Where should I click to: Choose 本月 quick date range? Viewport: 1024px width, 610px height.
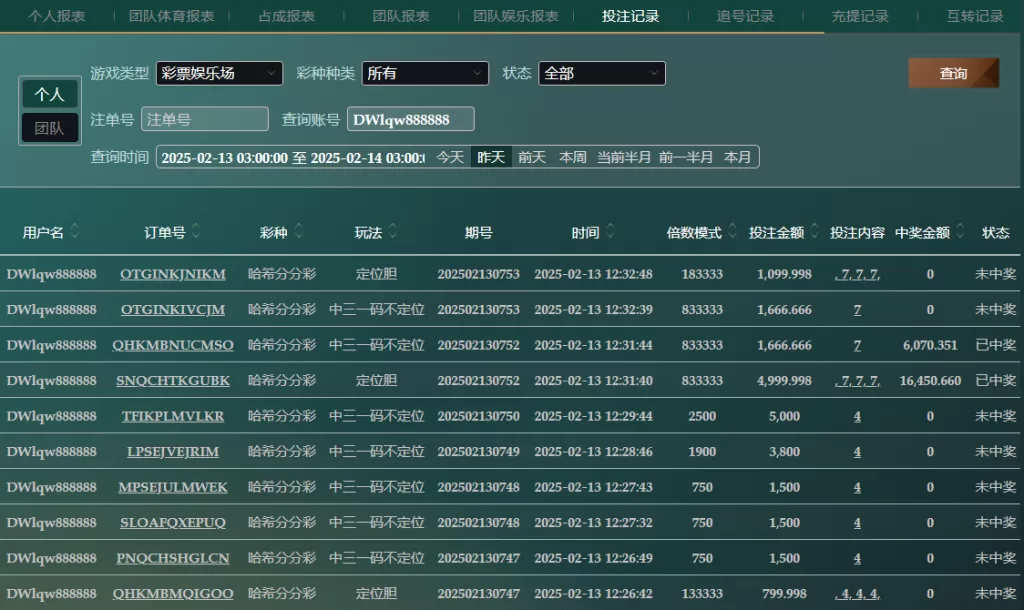[737, 157]
